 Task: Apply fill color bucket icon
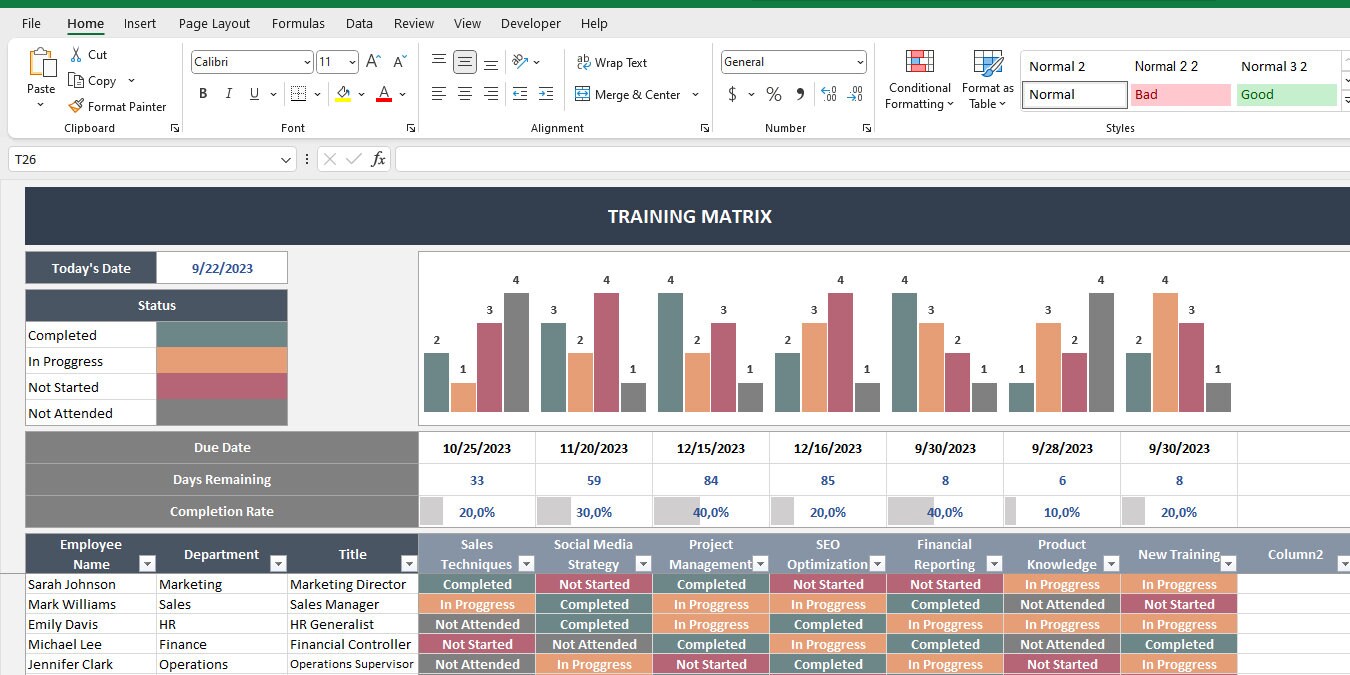click(343, 94)
